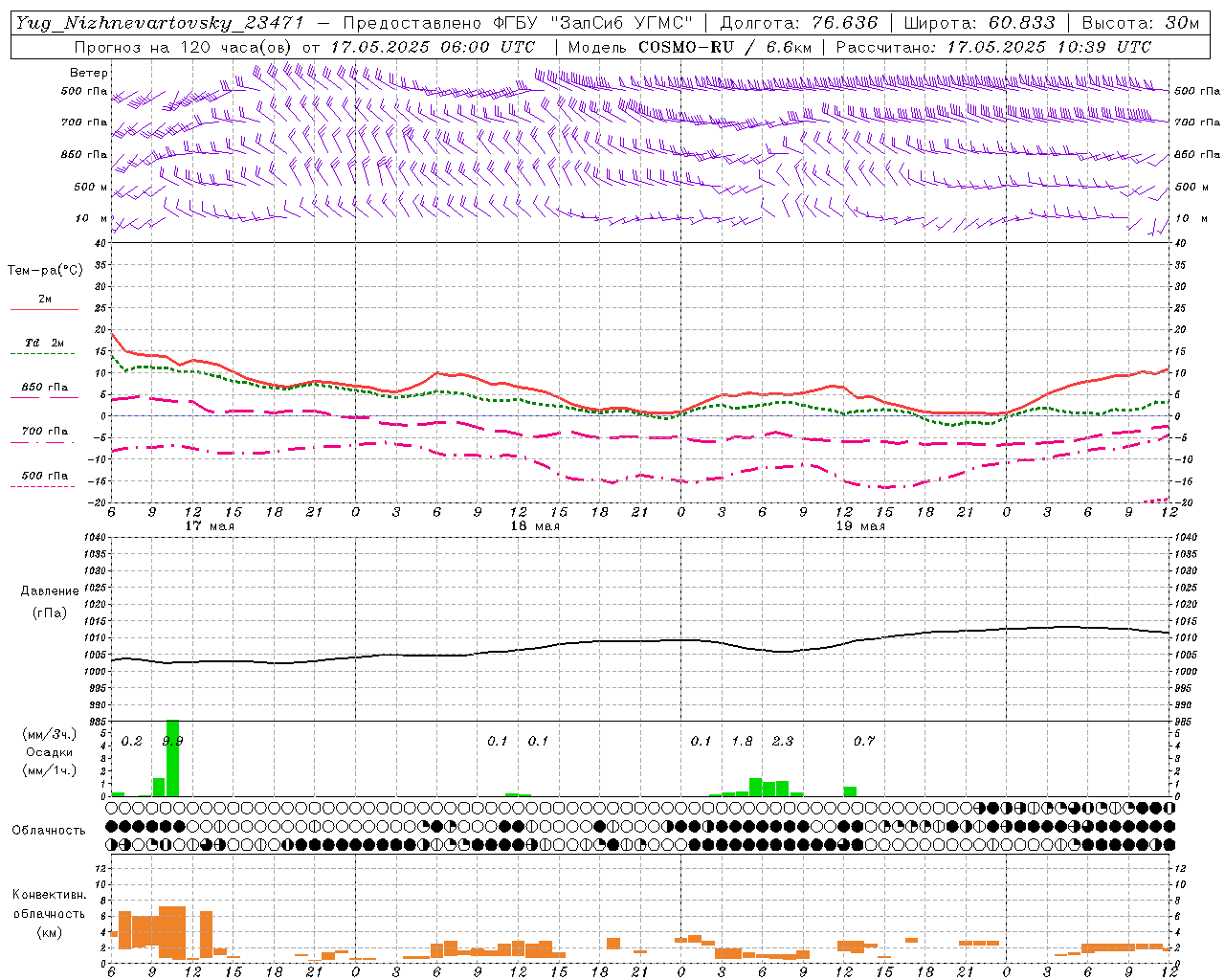
Task: Click the tallest green precipitation bar
Action: [172, 758]
